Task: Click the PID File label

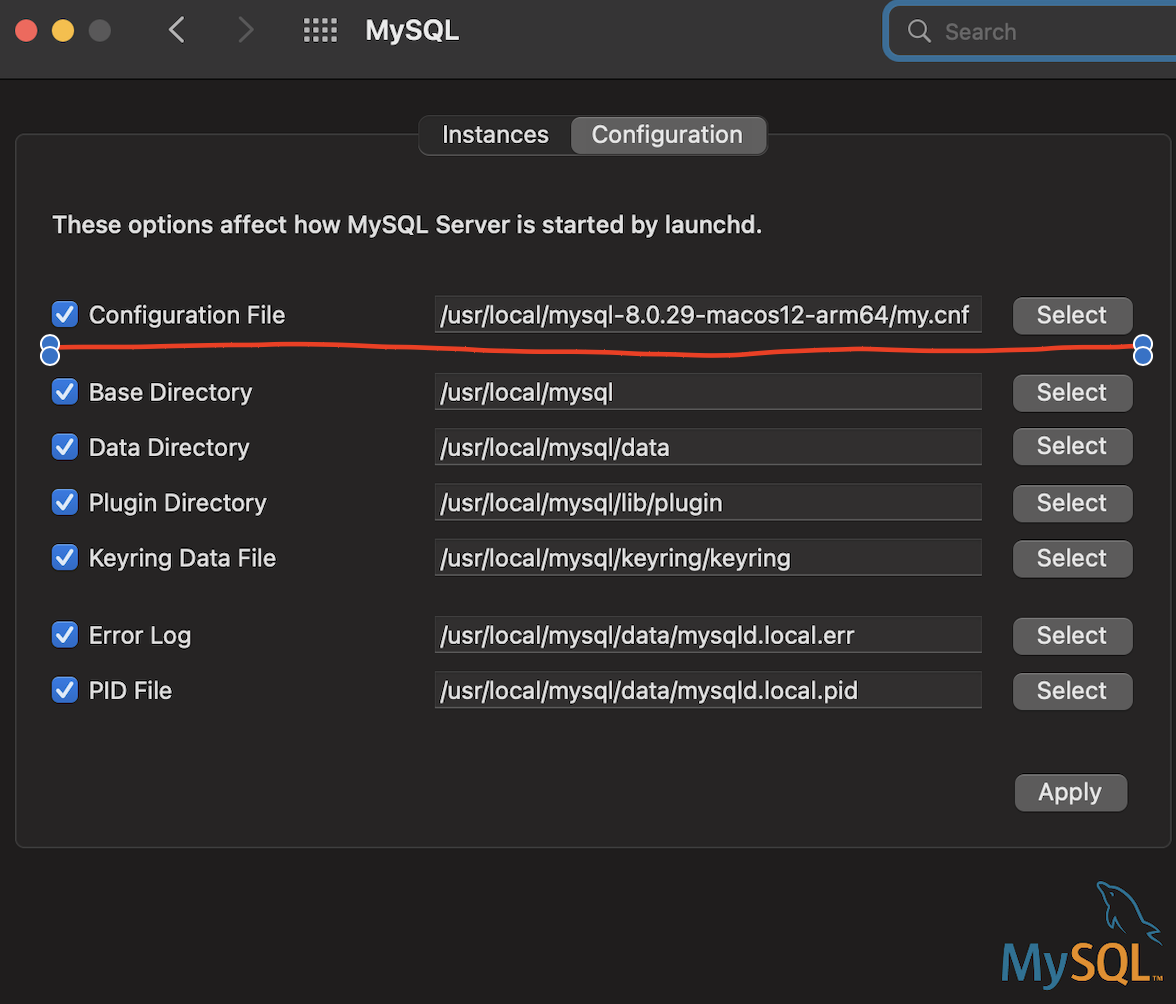Action: click(130, 691)
